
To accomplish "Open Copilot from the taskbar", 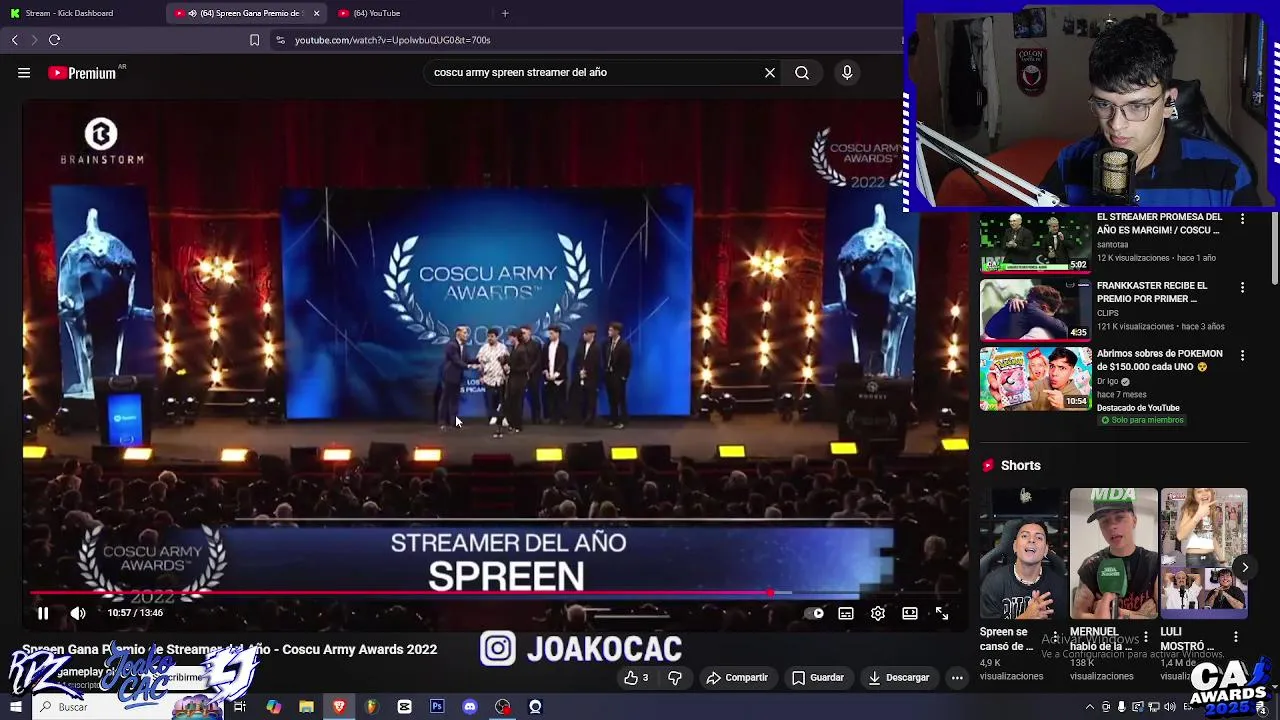I will click(x=273, y=707).
